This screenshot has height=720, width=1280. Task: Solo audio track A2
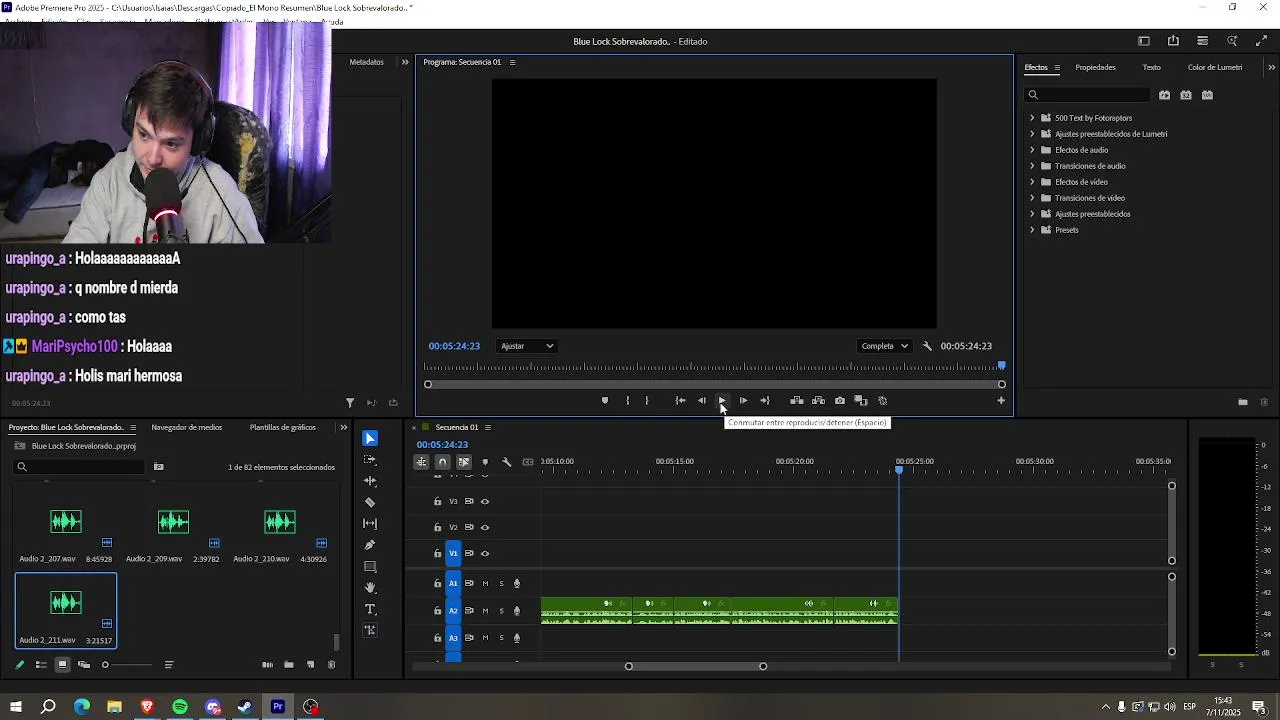point(501,610)
